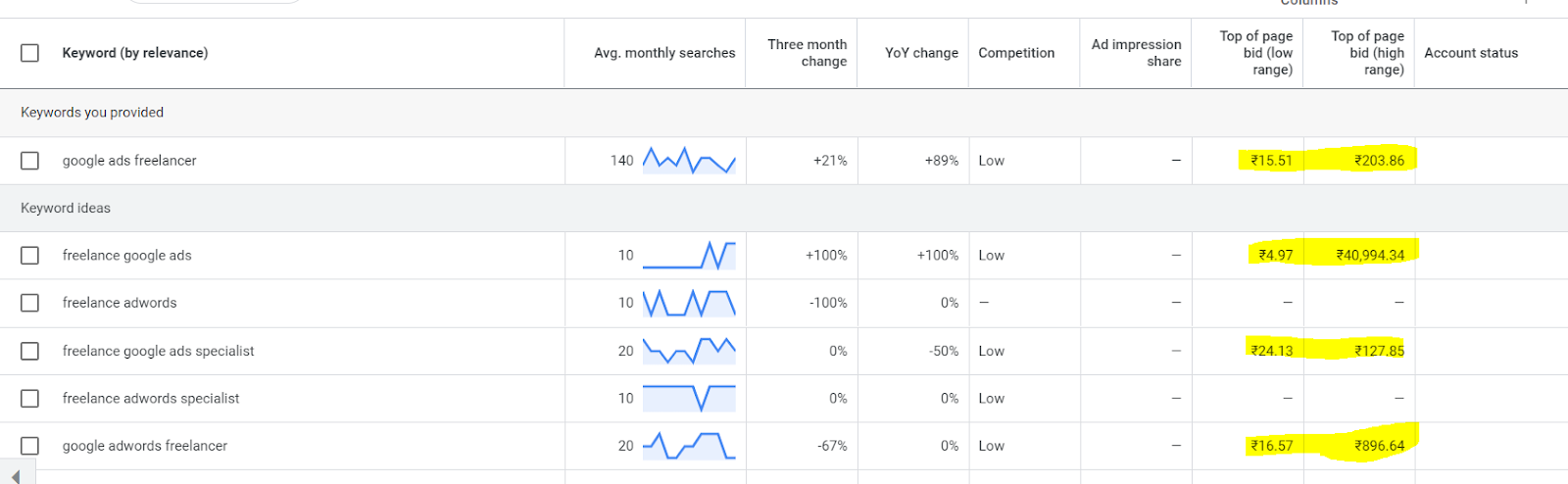
Task: Select the 'freelance google ads' row checkbox
Action: [x=30, y=256]
